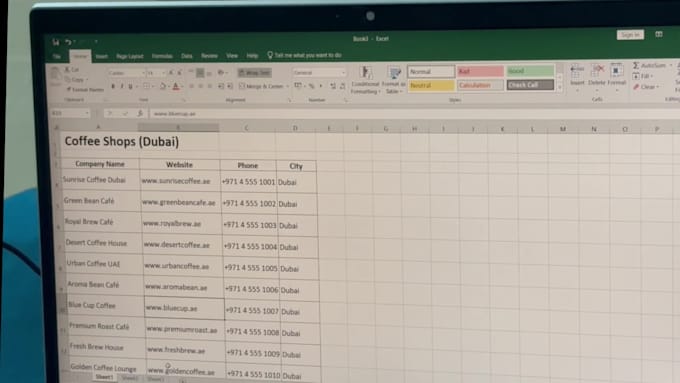Click the Orientation text angle icon
This screenshot has height=383, width=680.
pyautogui.click(x=221, y=72)
